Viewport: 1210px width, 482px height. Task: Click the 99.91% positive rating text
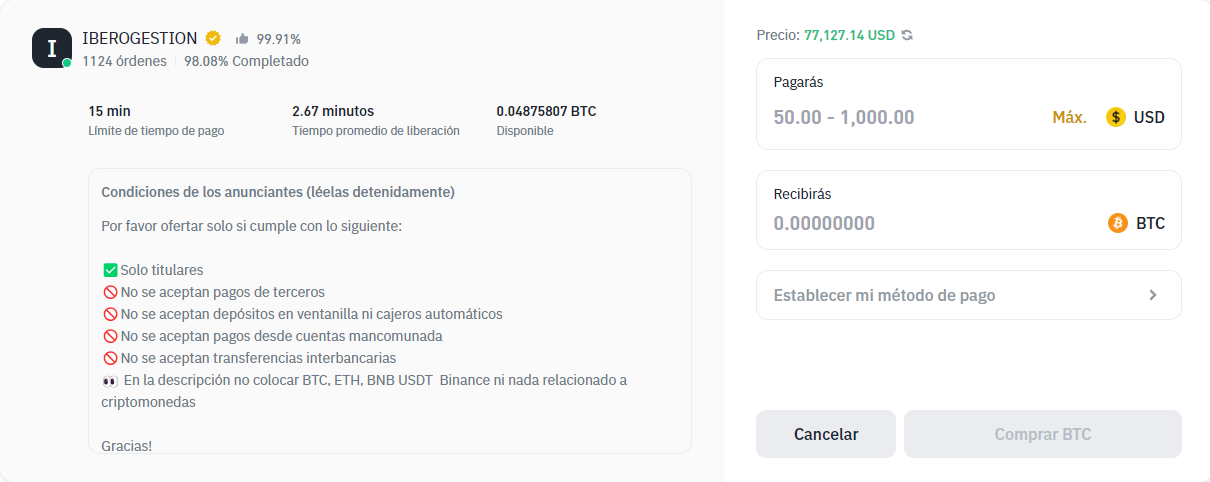279,39
